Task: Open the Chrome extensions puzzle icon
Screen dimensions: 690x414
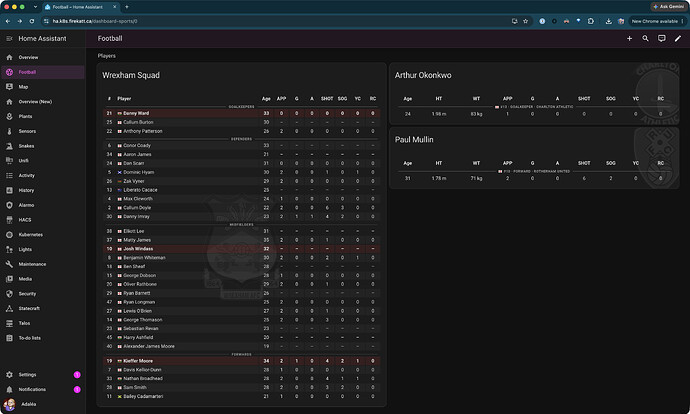Action: [x=591, y=21]
